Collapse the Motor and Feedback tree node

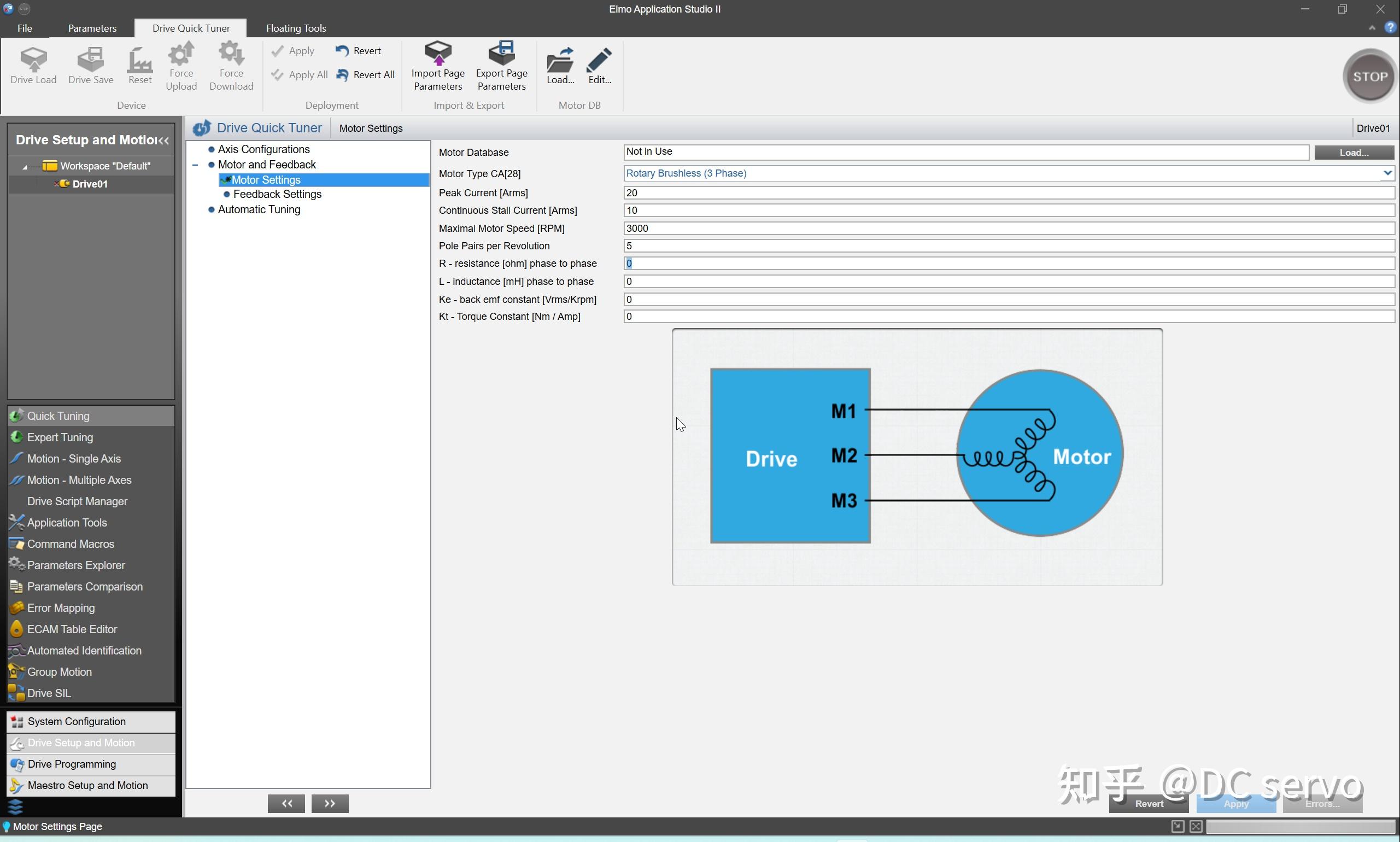point(195,165)
